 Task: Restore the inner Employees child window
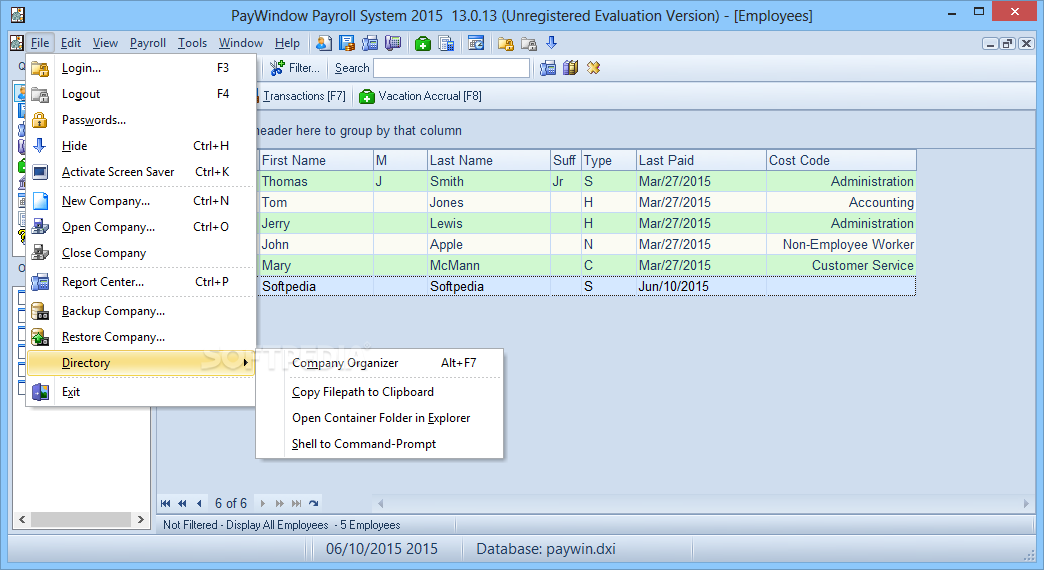coord(1008,44)
